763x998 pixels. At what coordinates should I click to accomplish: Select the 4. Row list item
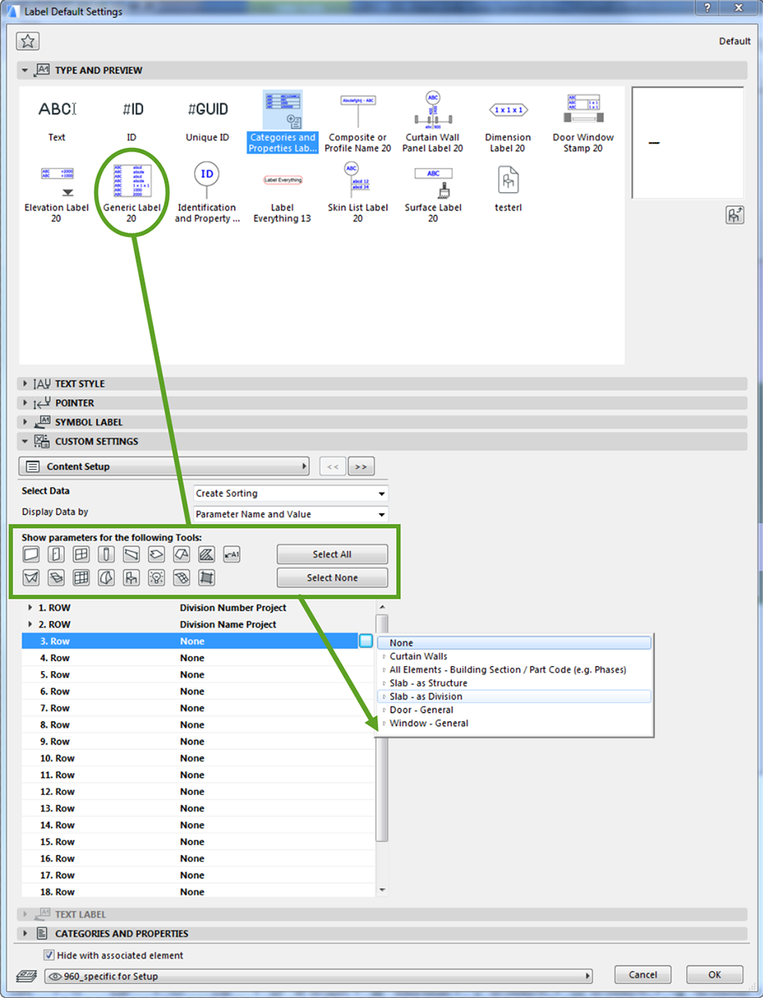click(x=198, y=658)
